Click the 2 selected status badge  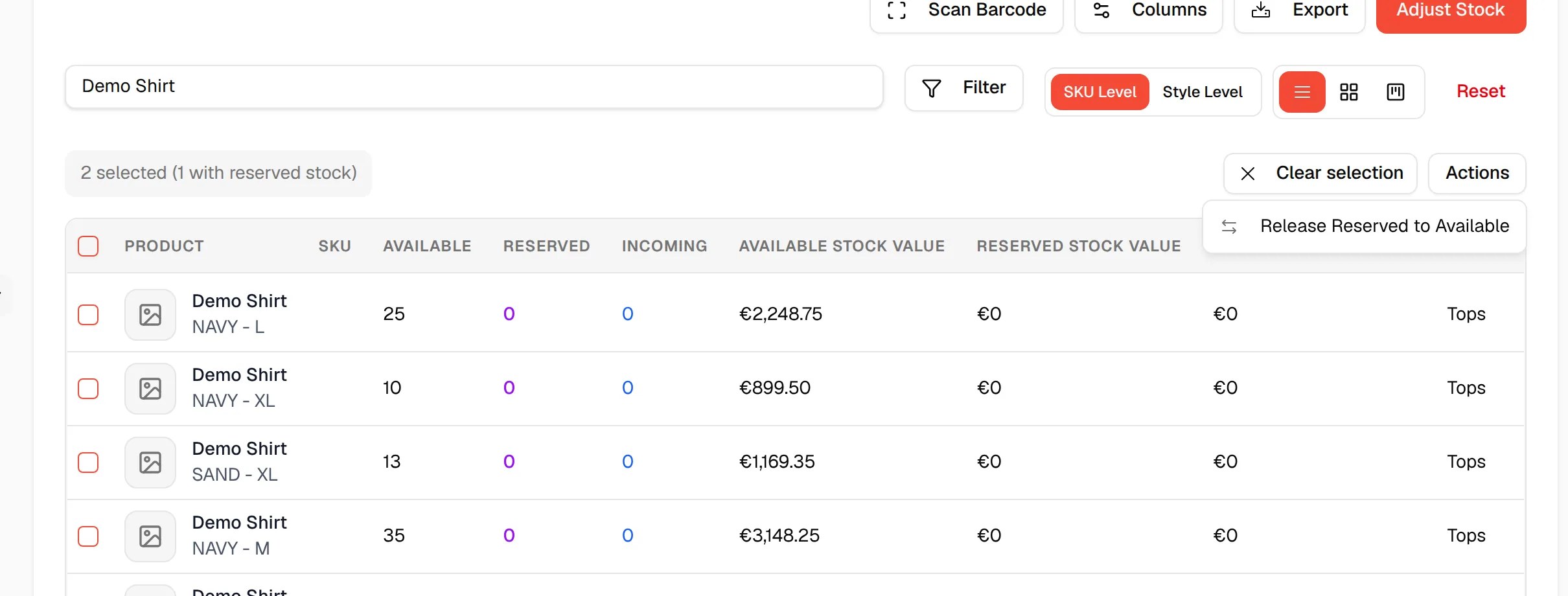point(218,174)
